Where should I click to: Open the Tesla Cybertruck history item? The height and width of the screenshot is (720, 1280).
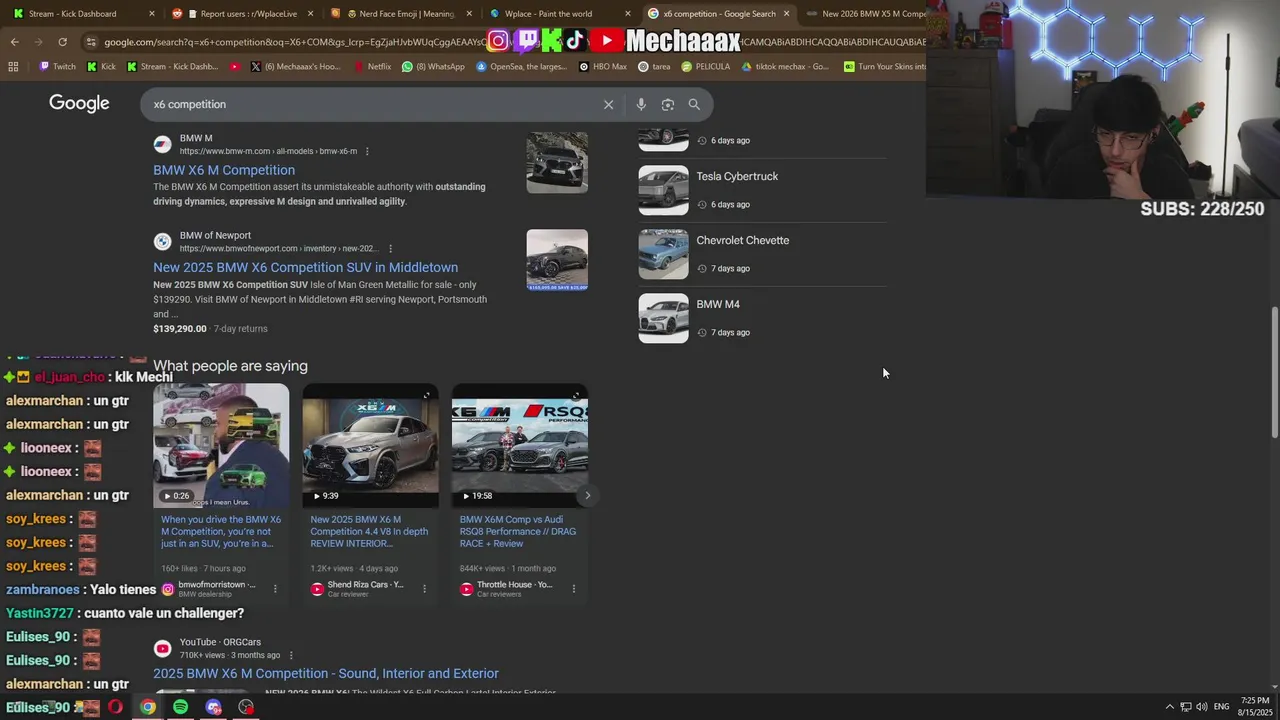point(762,190)
